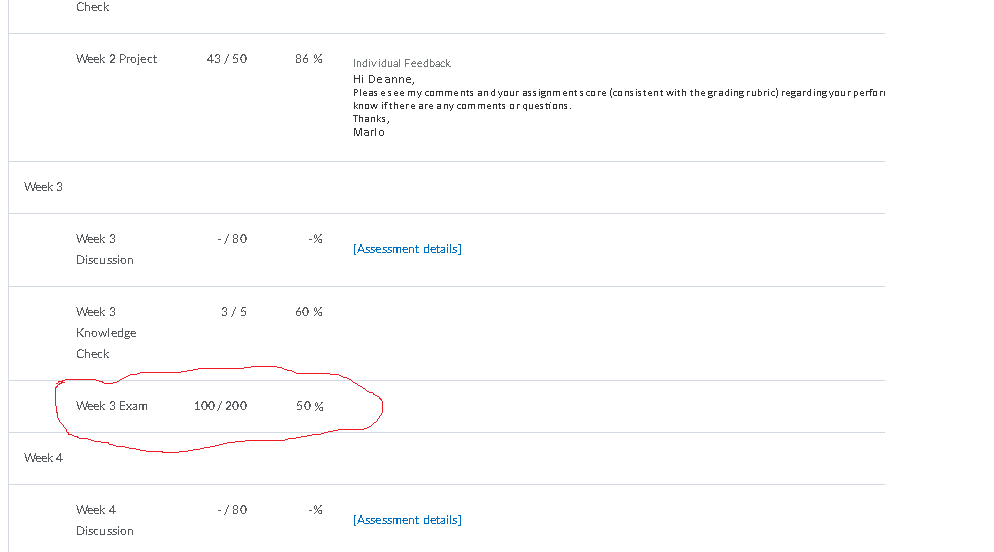
Task: Click the 86 % grade for Week 2 Project
Action: [x=309, y=59]
